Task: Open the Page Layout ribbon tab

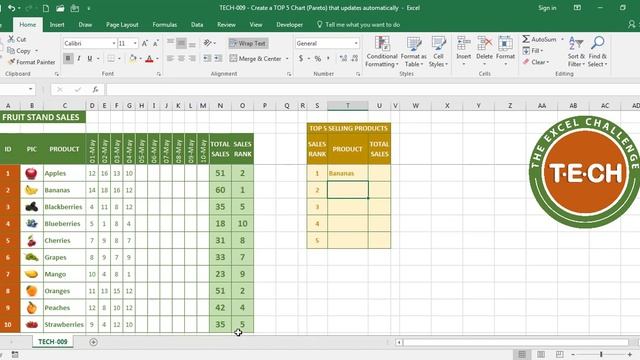Action: click(x=122, y=25)
